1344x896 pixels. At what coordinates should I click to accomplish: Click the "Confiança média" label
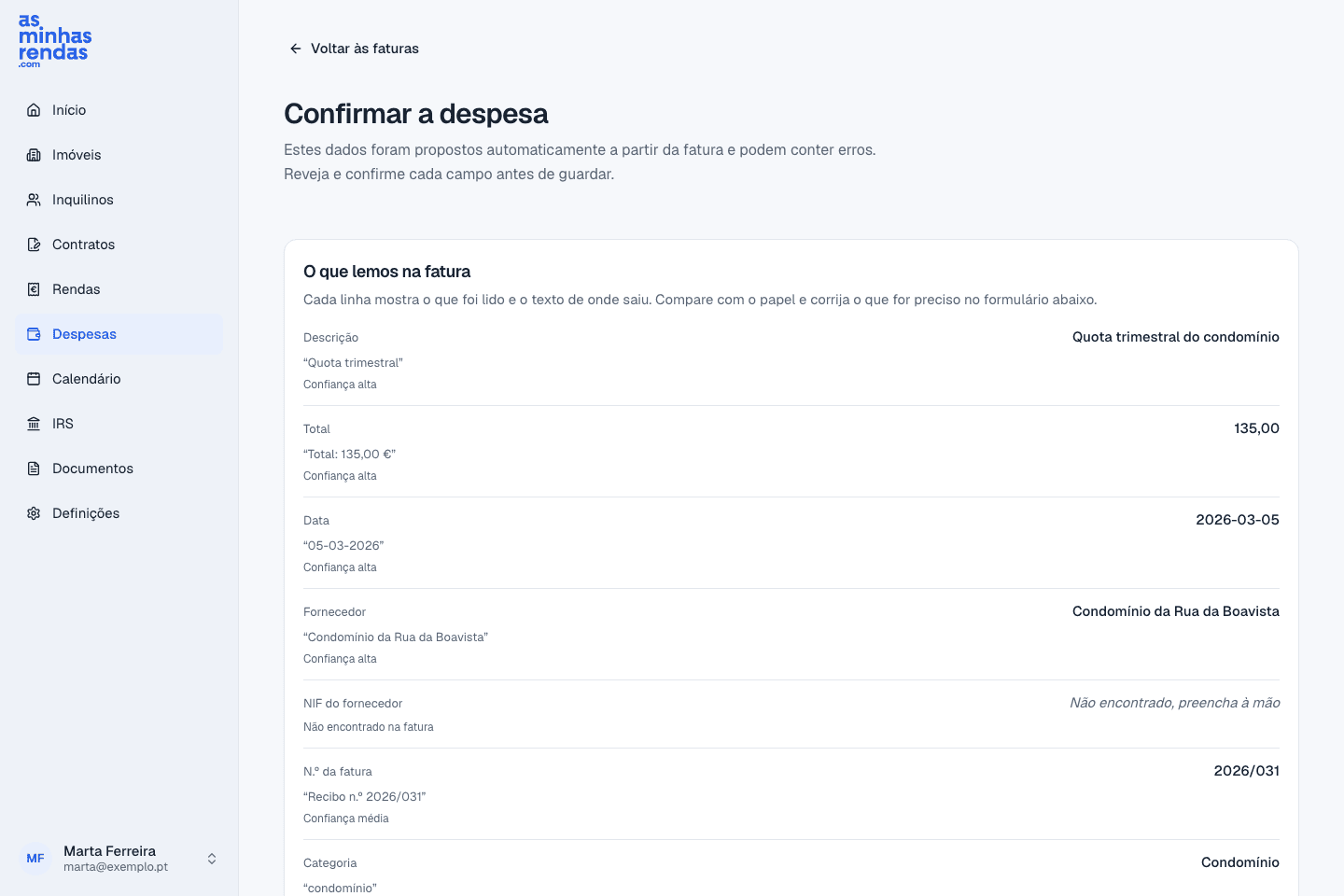(x=346, y=819)
